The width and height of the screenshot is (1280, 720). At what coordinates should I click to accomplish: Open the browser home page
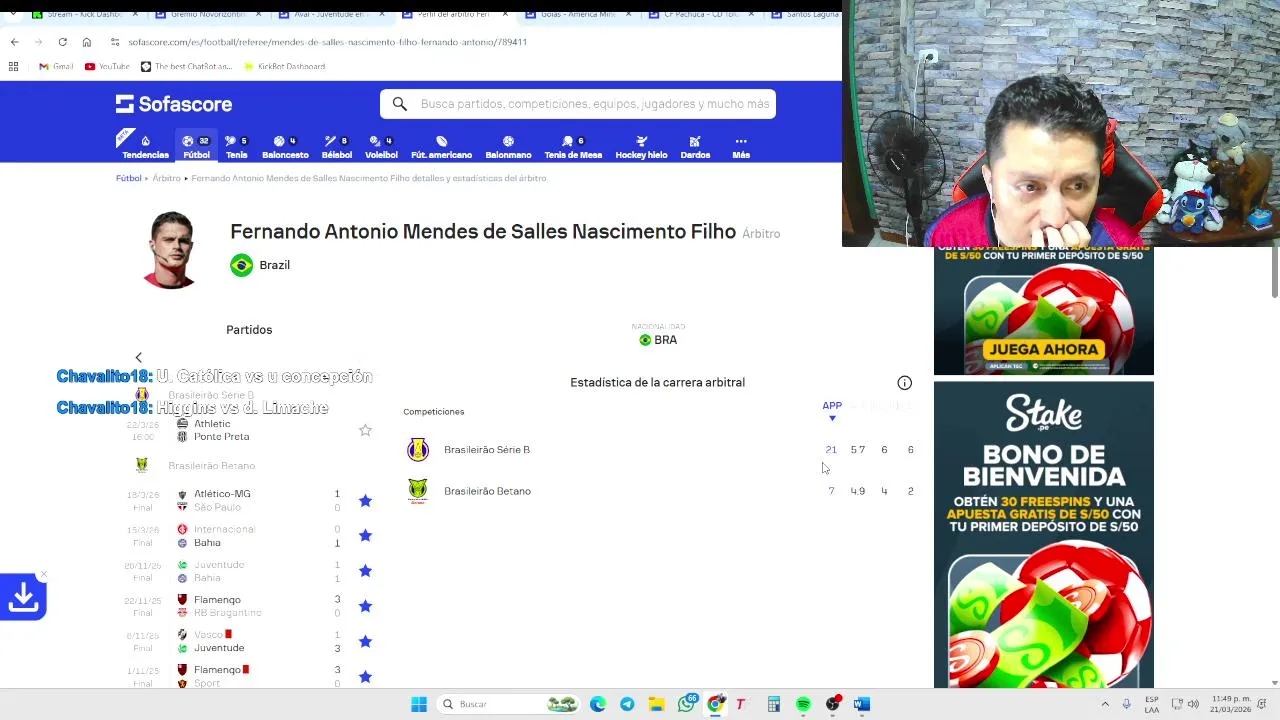point(87,42)
